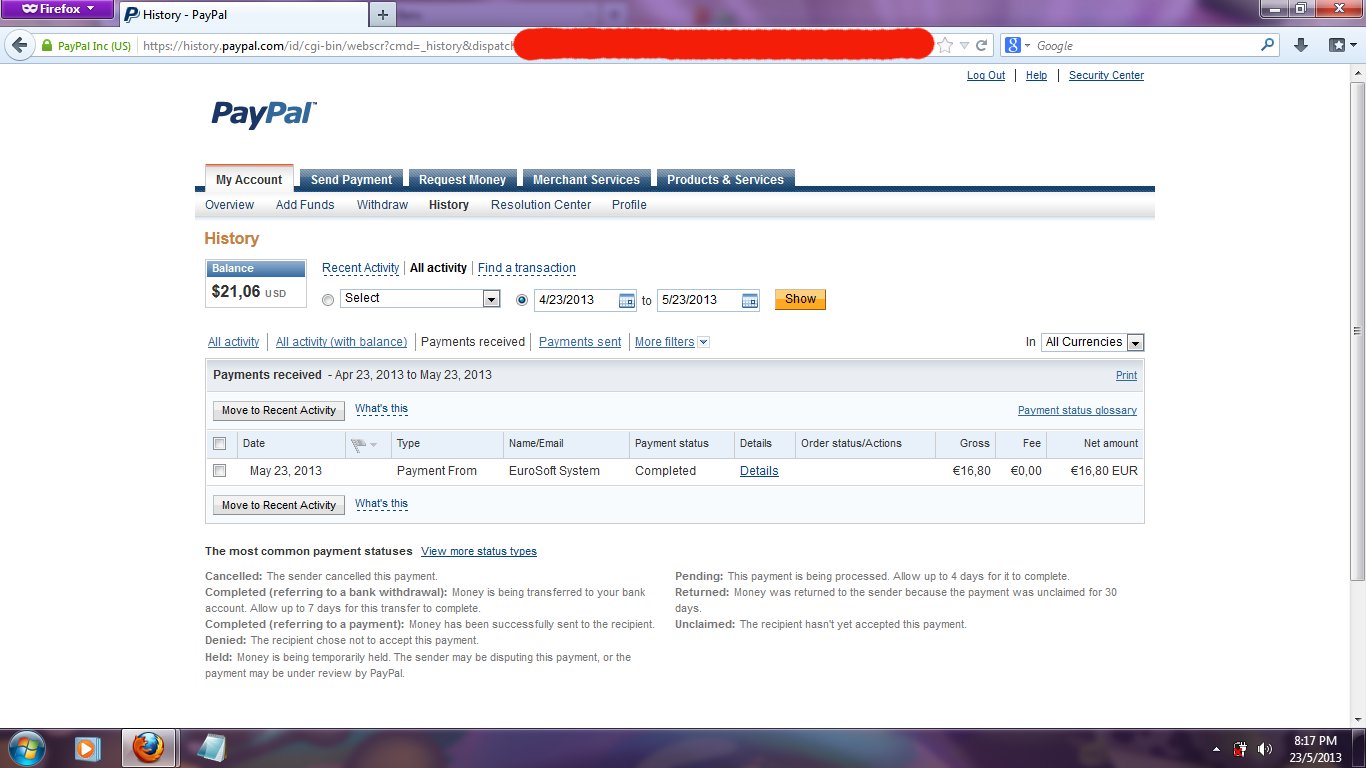Click the lower Move to Recent Activity button
The image size is (1366, 768).
click(x=279, y=505)
